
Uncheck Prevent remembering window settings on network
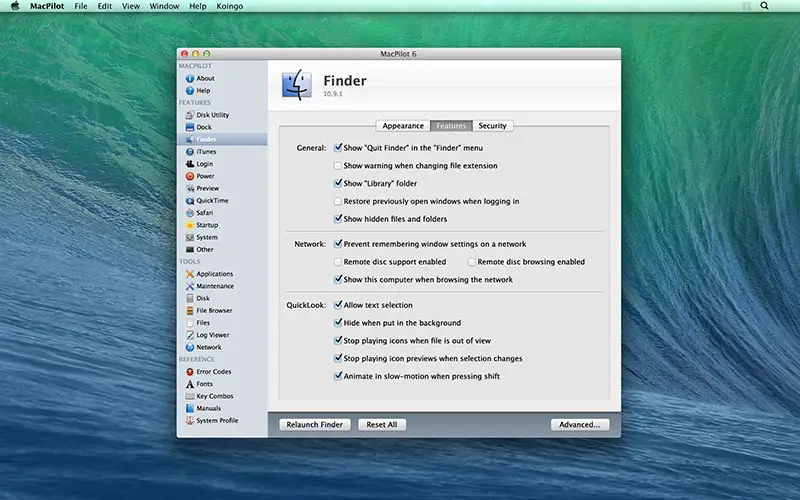pos(338,244)
